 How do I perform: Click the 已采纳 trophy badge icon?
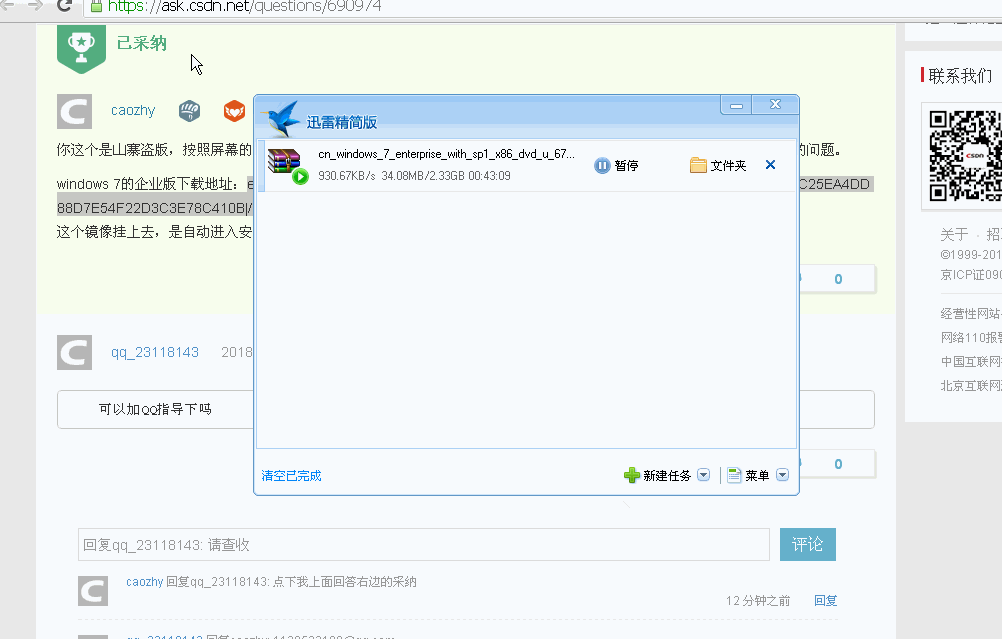coord(81,49)
